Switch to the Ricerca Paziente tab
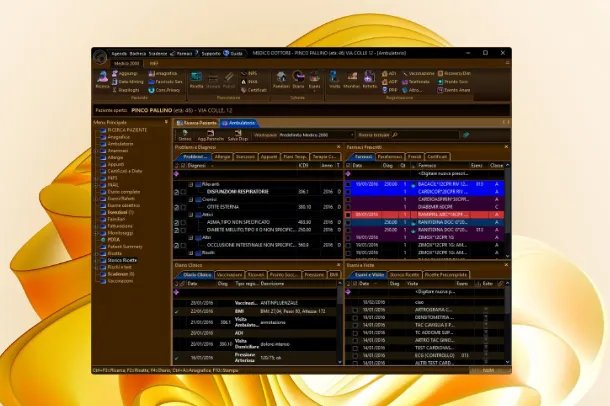Viewport: 610px width, 406px height. pos(197,123)
